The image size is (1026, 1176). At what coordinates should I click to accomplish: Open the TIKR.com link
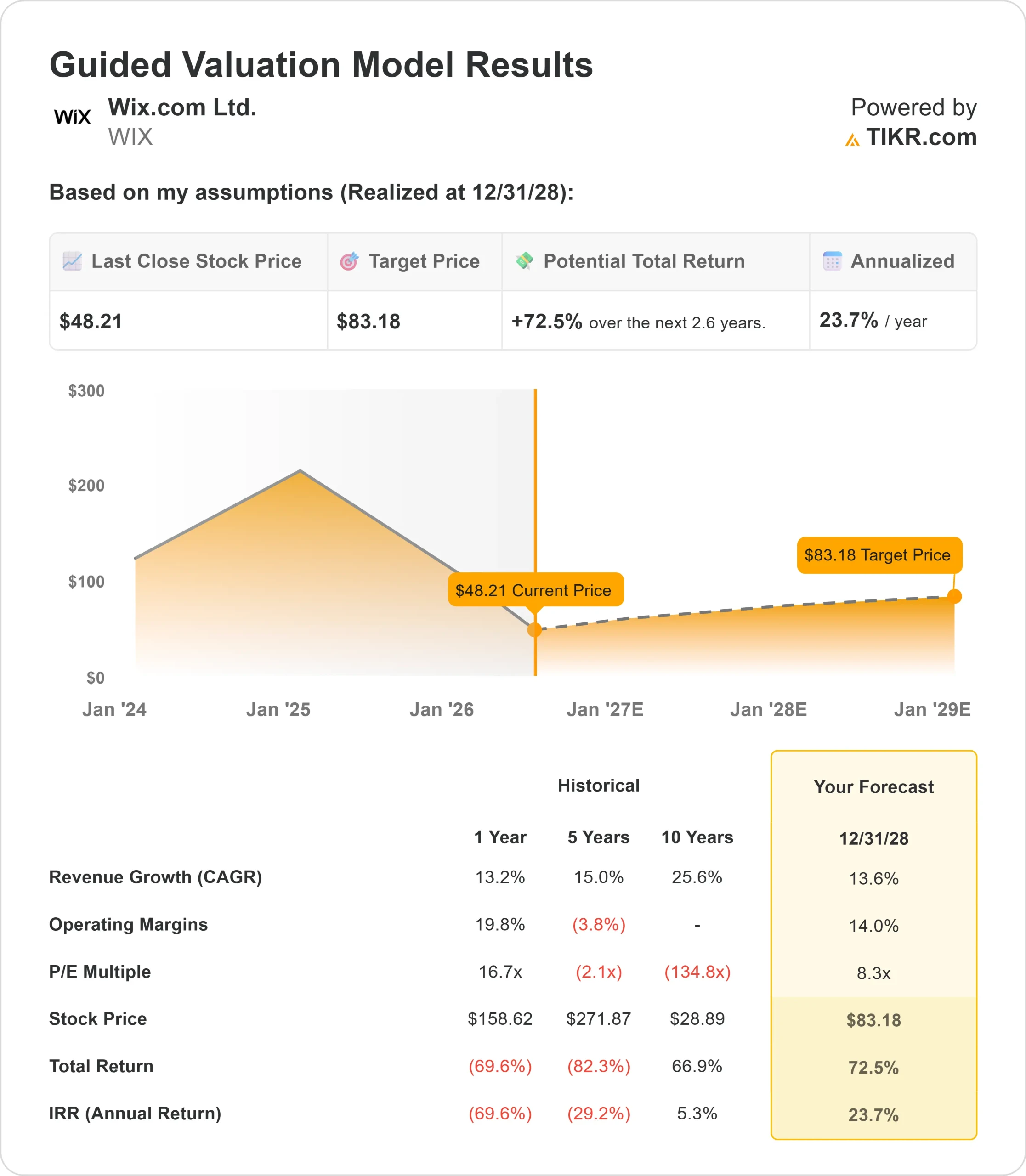(x=921, y=137)
